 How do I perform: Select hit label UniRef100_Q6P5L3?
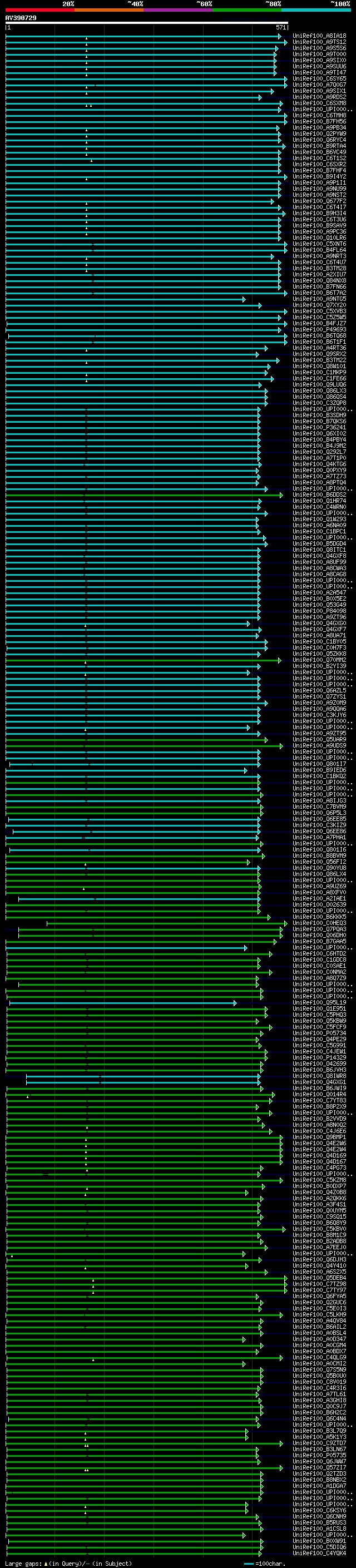[x=319, y=813]
